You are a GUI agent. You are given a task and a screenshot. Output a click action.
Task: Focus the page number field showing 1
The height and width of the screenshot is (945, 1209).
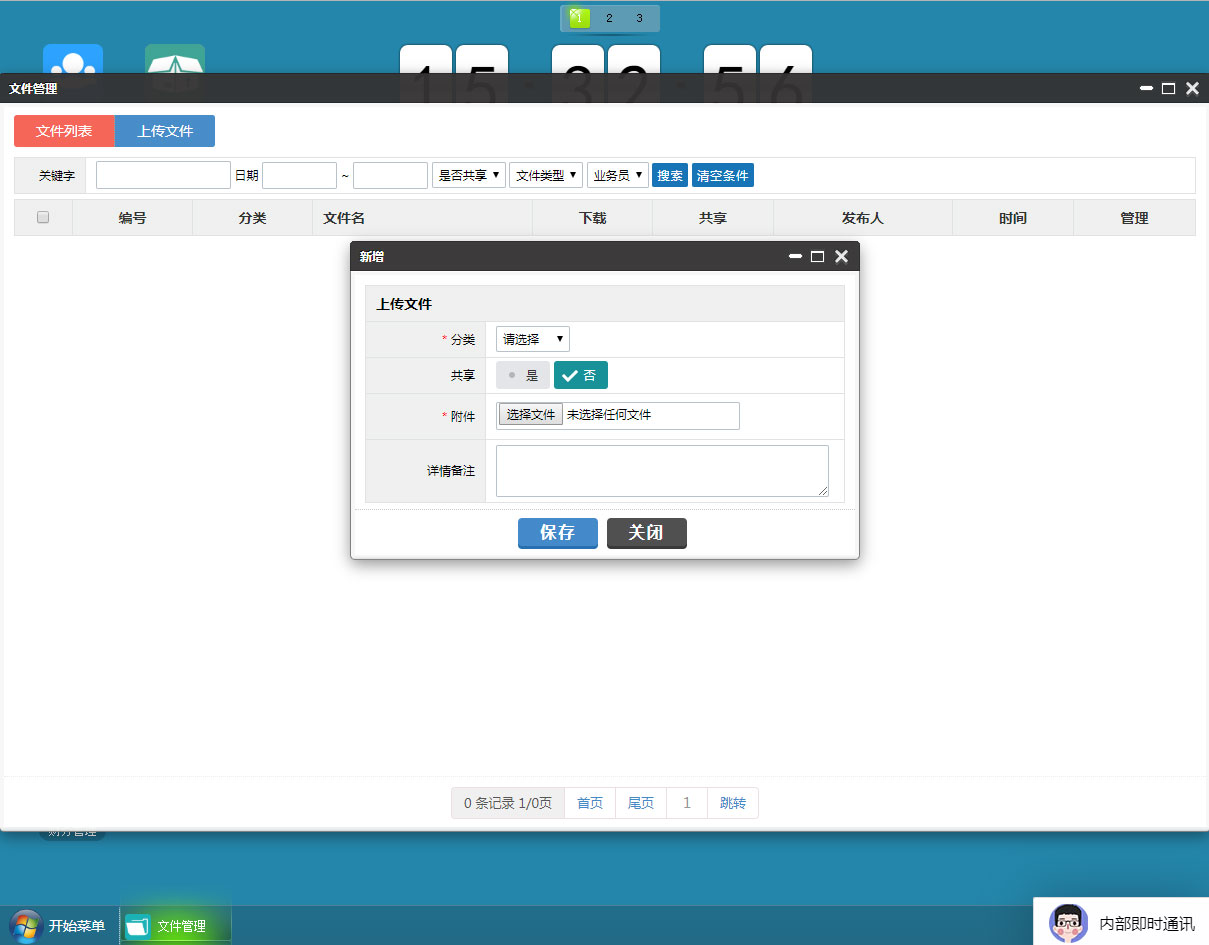coord(687,803)
